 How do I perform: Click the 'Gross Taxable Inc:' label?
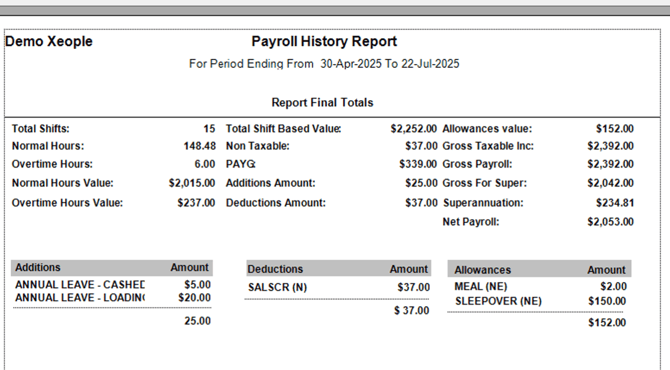[x=488, y=146]
